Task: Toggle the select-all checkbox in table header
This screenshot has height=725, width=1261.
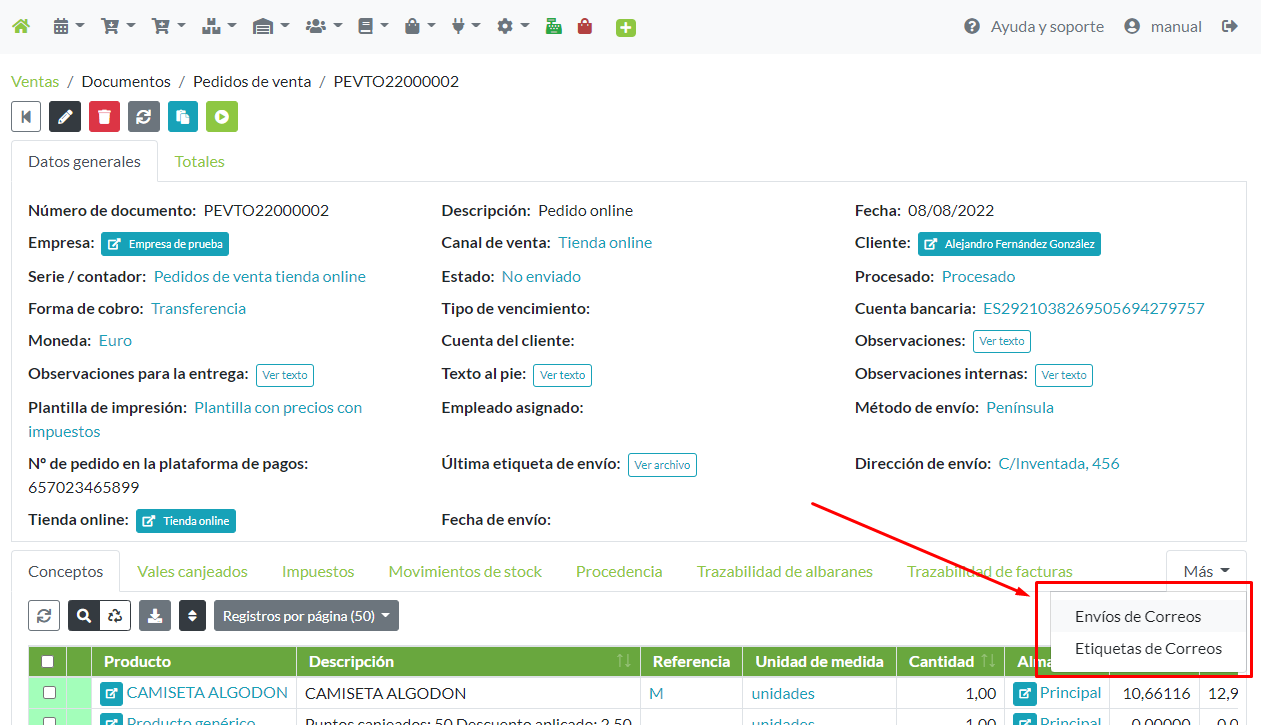Action: (x=48, y=661)
